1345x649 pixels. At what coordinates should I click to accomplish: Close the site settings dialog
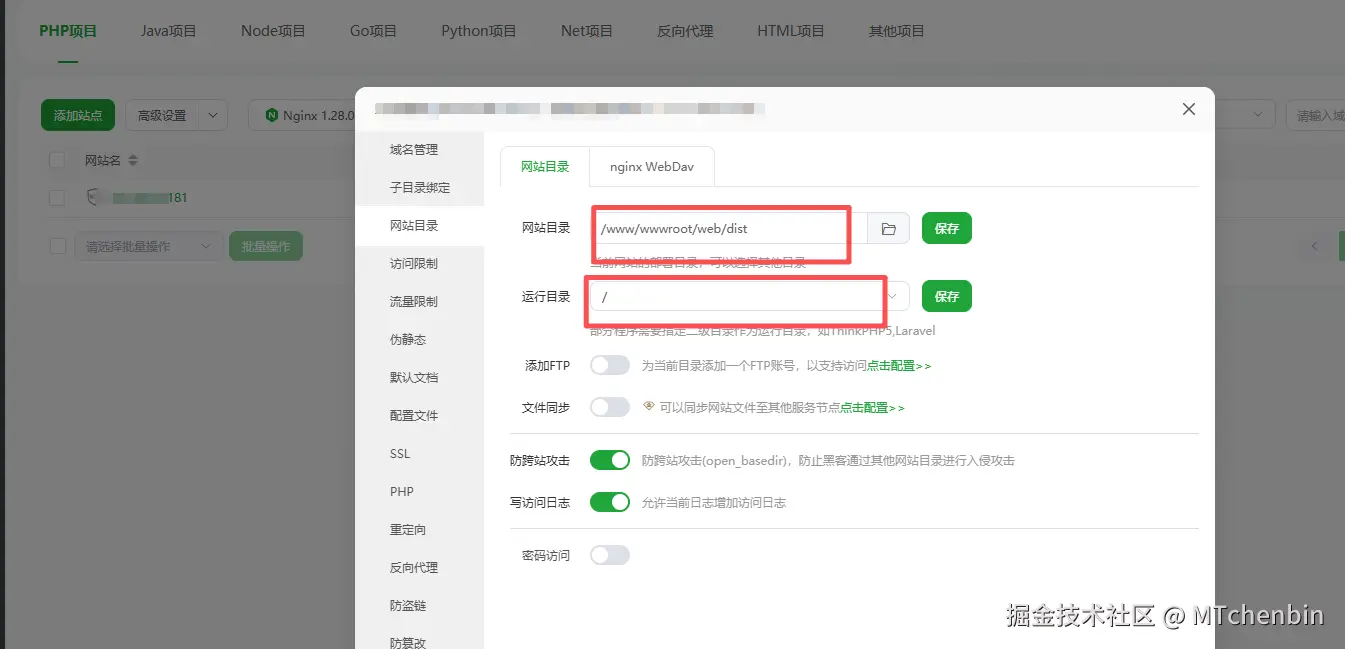click(1188, 109)
